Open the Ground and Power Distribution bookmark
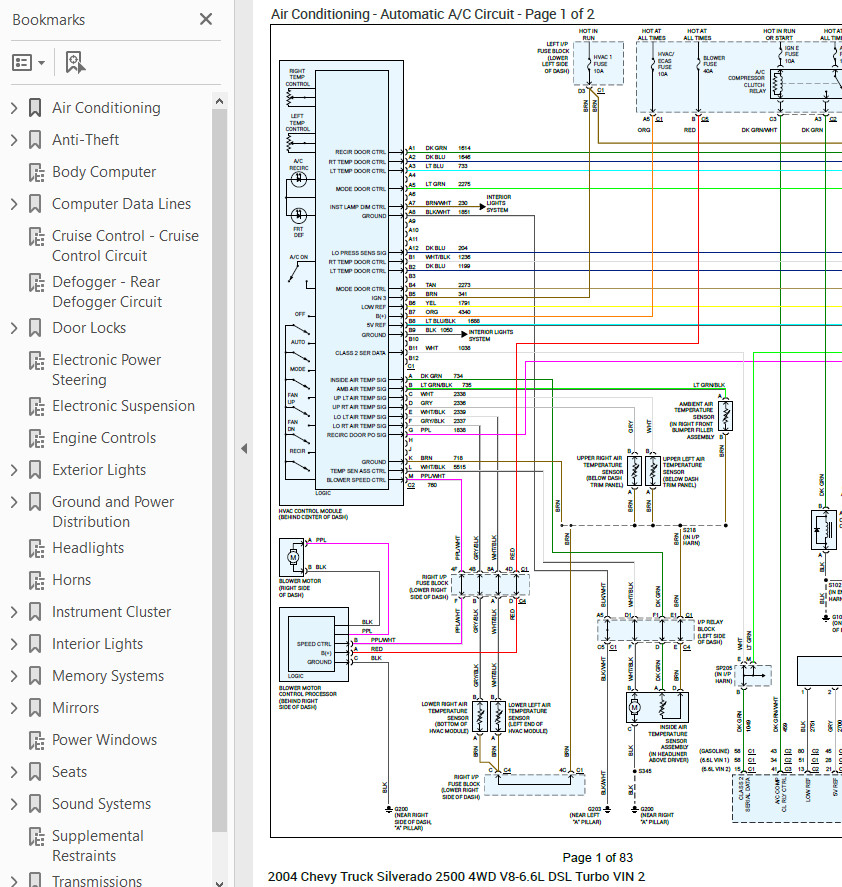 click(113, 511)
